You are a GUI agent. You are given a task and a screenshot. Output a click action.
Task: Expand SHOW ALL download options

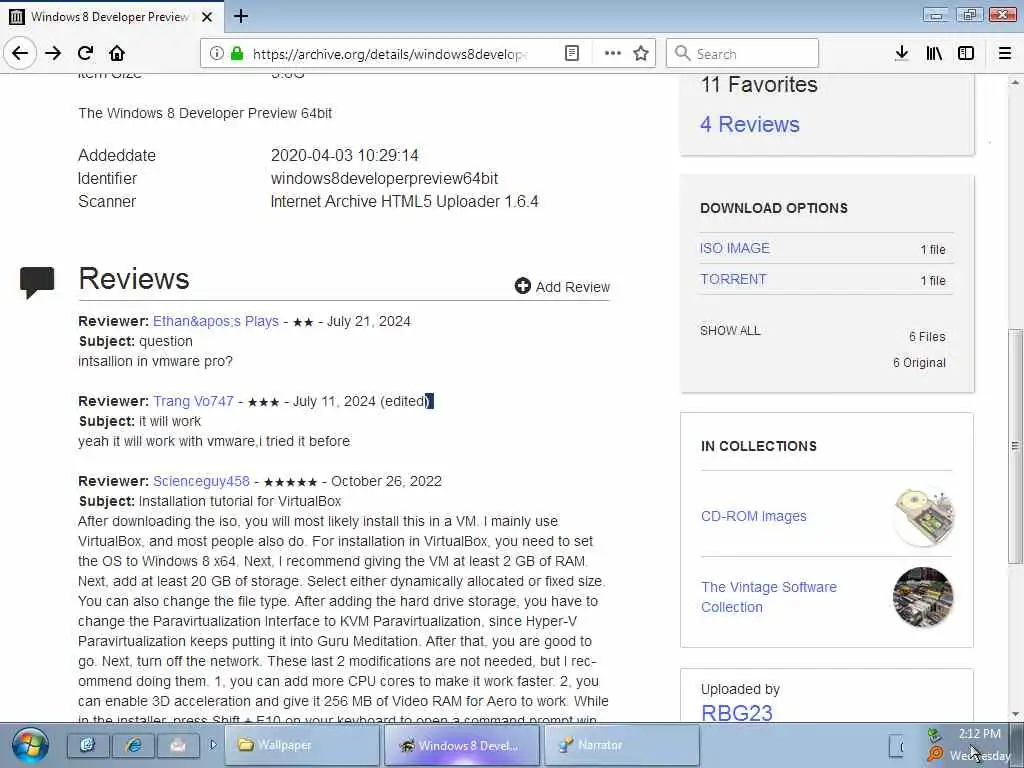[x=730, y=330]
